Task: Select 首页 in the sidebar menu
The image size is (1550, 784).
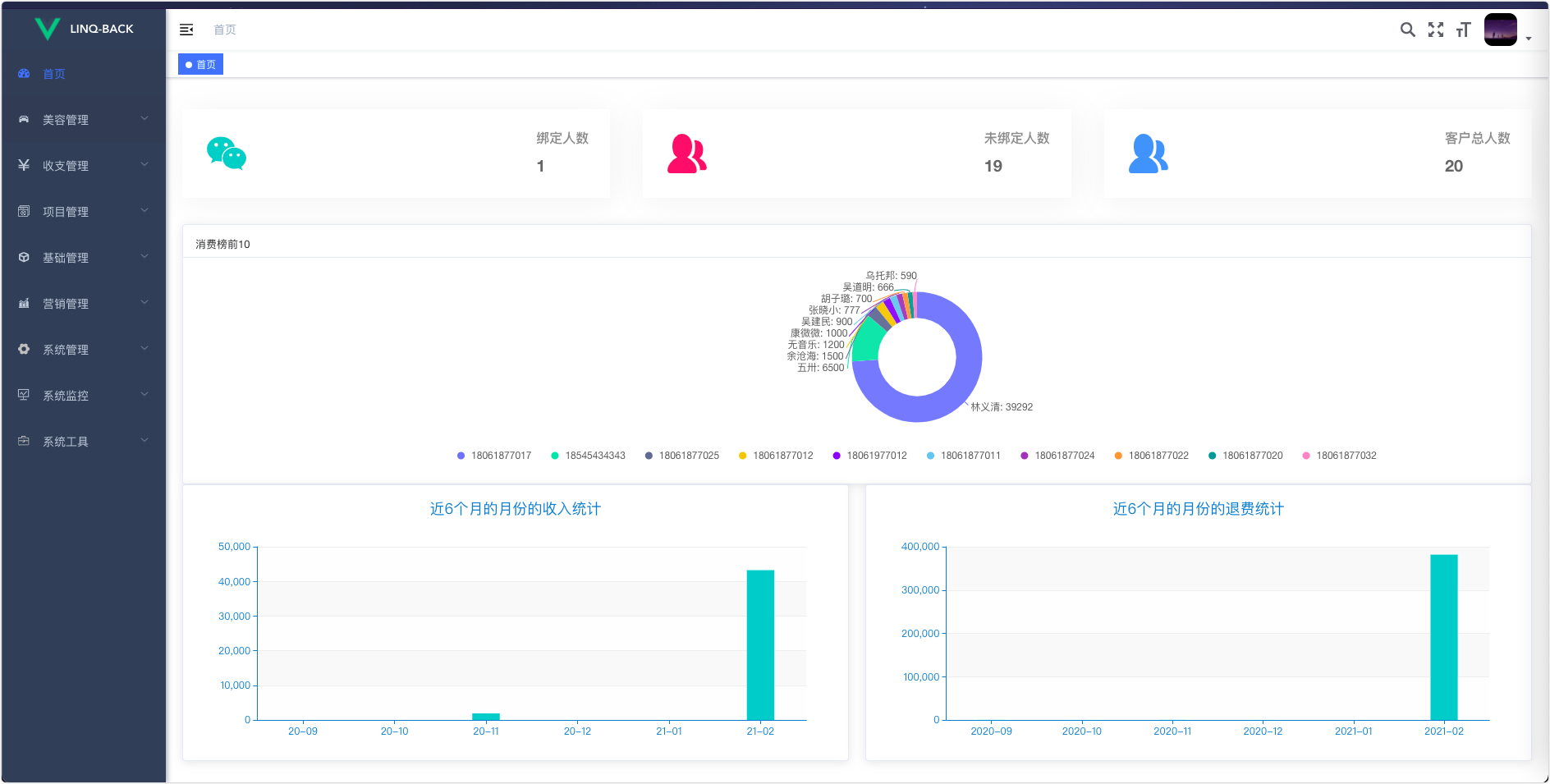Action: pos(84,74)
